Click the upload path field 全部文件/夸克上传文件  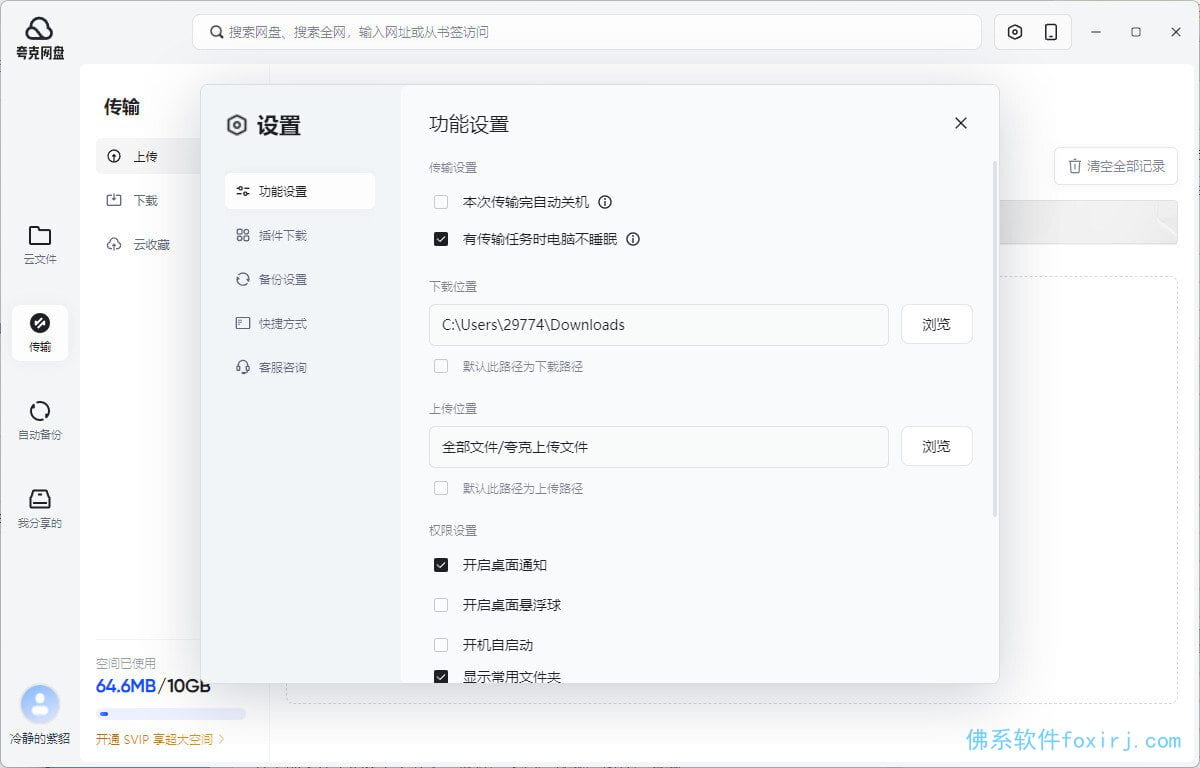click(659, 447)
